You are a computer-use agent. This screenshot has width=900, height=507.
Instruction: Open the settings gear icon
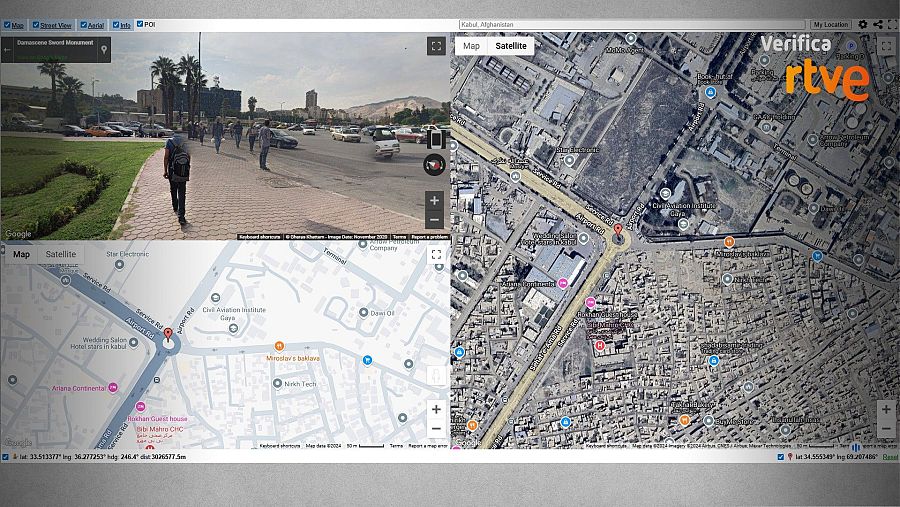coord(863,25)
